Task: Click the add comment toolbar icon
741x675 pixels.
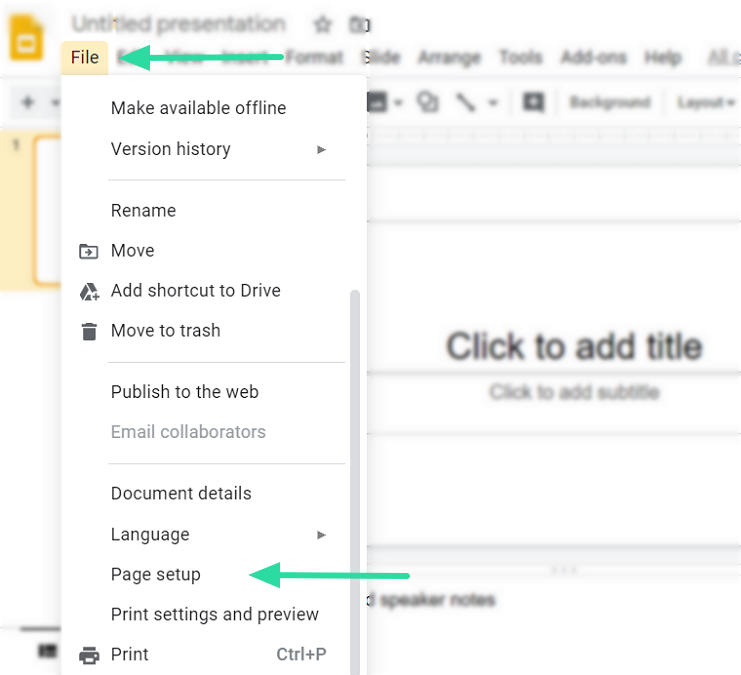Action: click(534, 102)
